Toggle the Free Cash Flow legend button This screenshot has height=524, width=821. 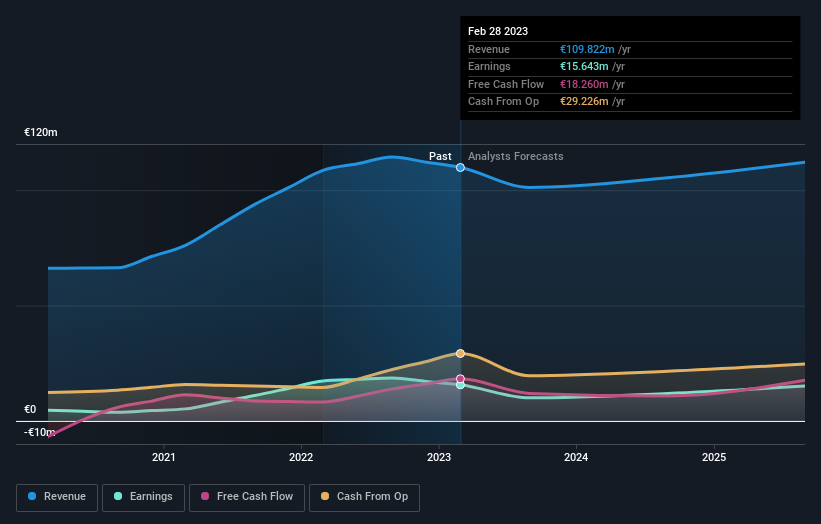tap(247, 497)
